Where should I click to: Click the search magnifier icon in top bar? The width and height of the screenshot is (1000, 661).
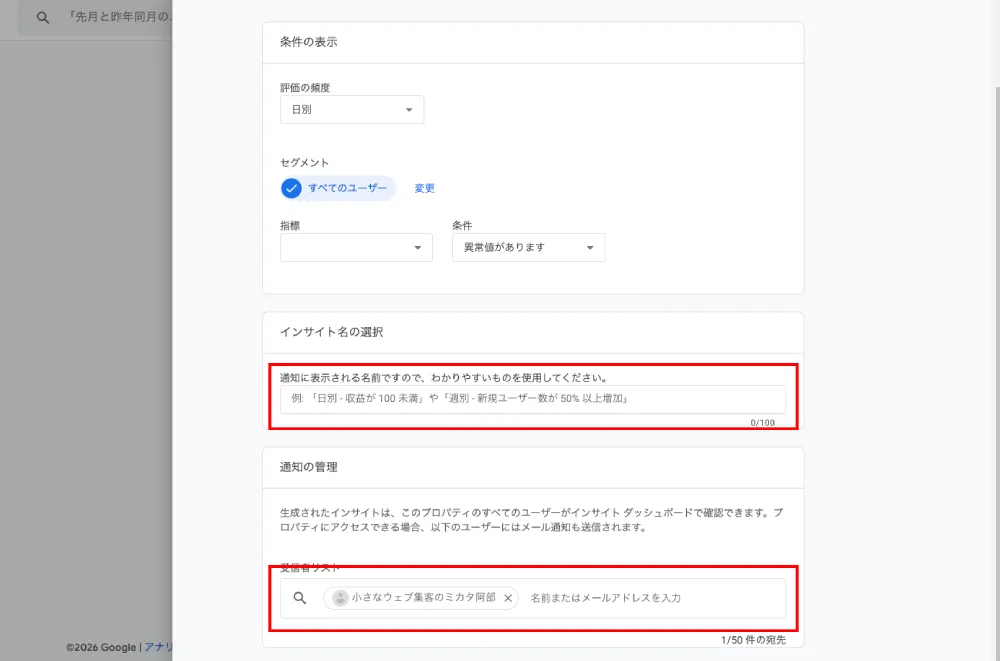pyautogui.click(x=43, y=18)
